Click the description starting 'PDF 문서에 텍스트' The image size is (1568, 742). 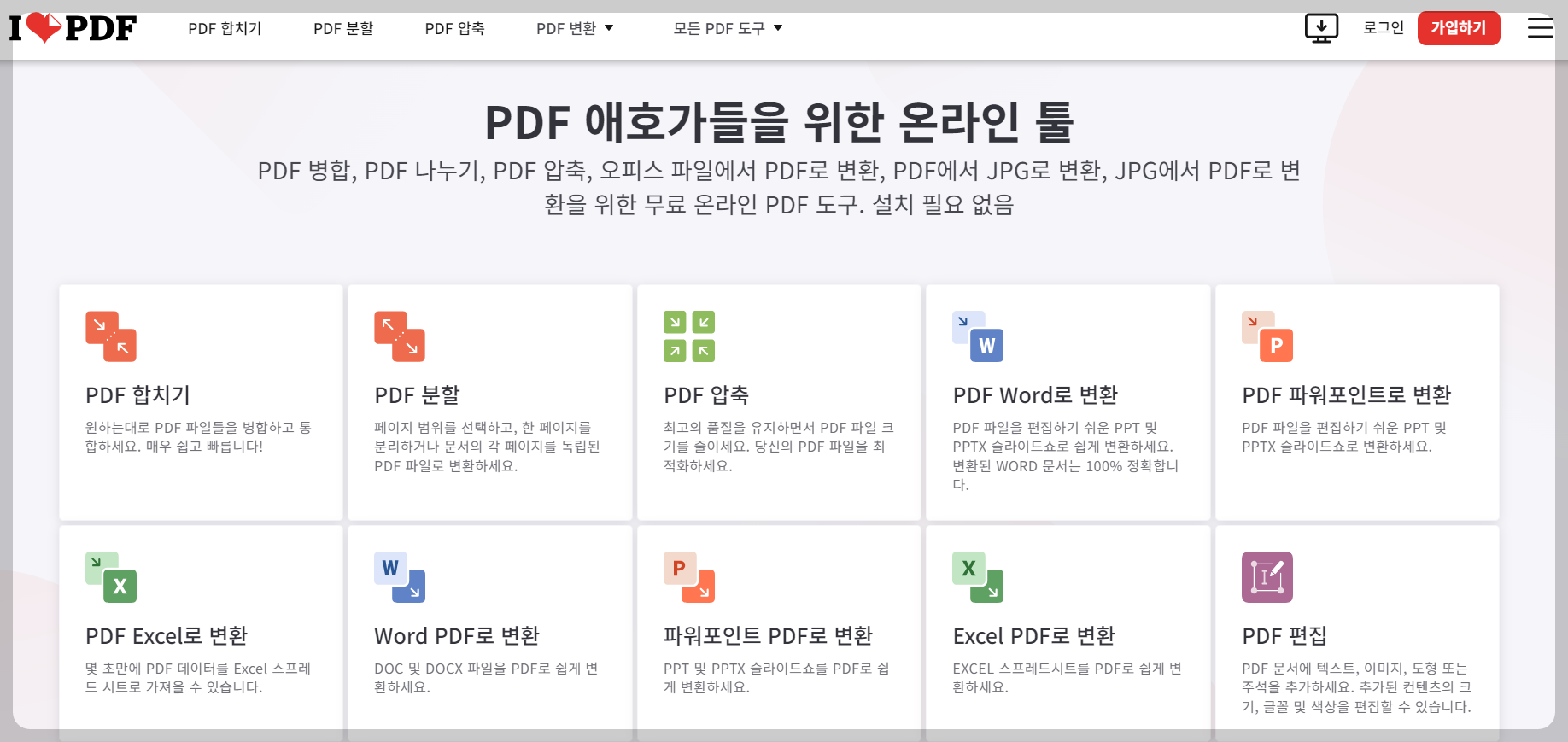pyautogui.click(x=1357, y=687)
